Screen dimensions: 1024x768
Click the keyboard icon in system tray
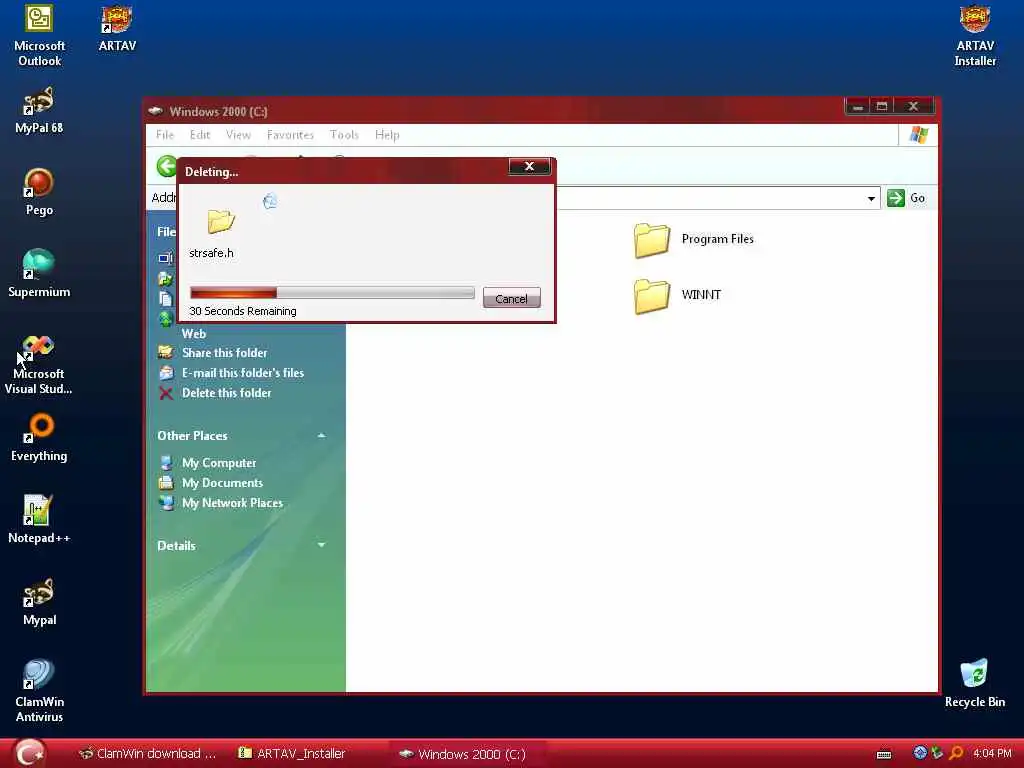click(x=884, y=754)
